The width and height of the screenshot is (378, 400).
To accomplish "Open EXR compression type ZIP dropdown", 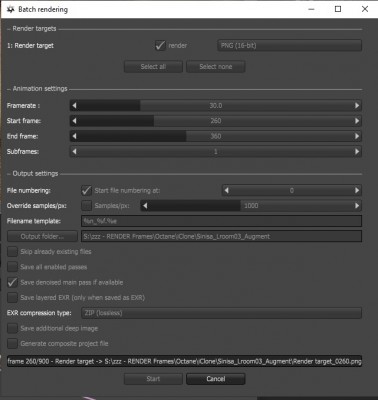I will (x=221, y=313).
